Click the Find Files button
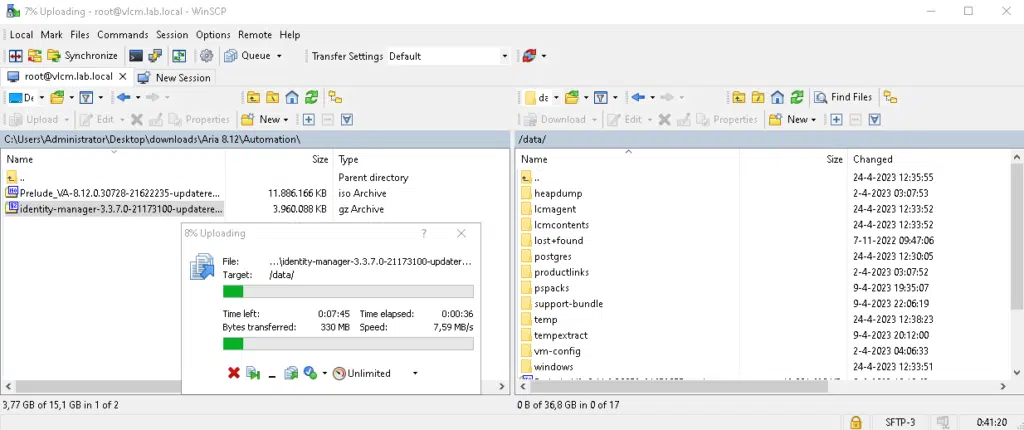This screenshot has height=430, width=1024. (843, 97)
